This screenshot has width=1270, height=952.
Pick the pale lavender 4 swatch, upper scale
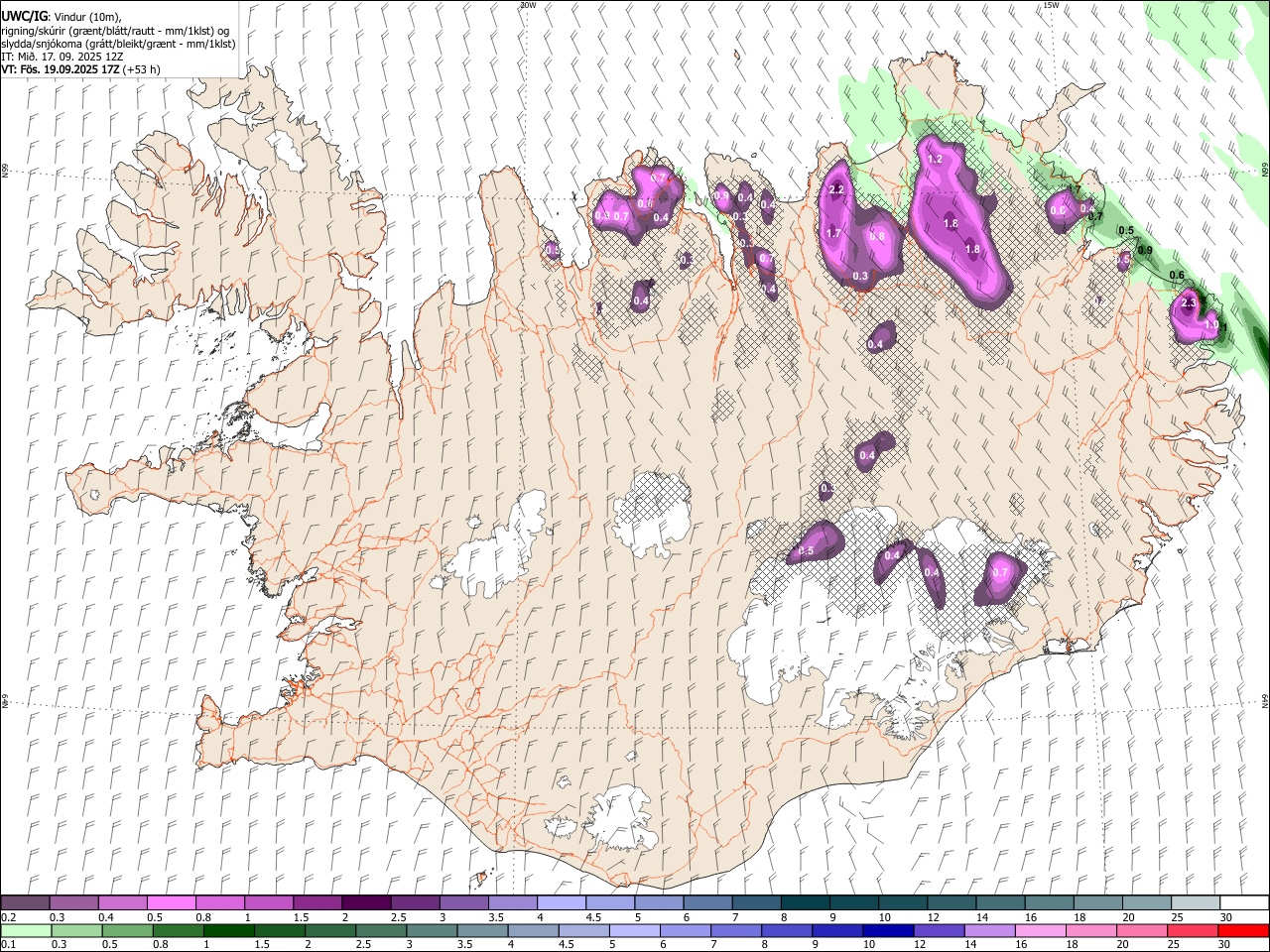coord(562,902)
